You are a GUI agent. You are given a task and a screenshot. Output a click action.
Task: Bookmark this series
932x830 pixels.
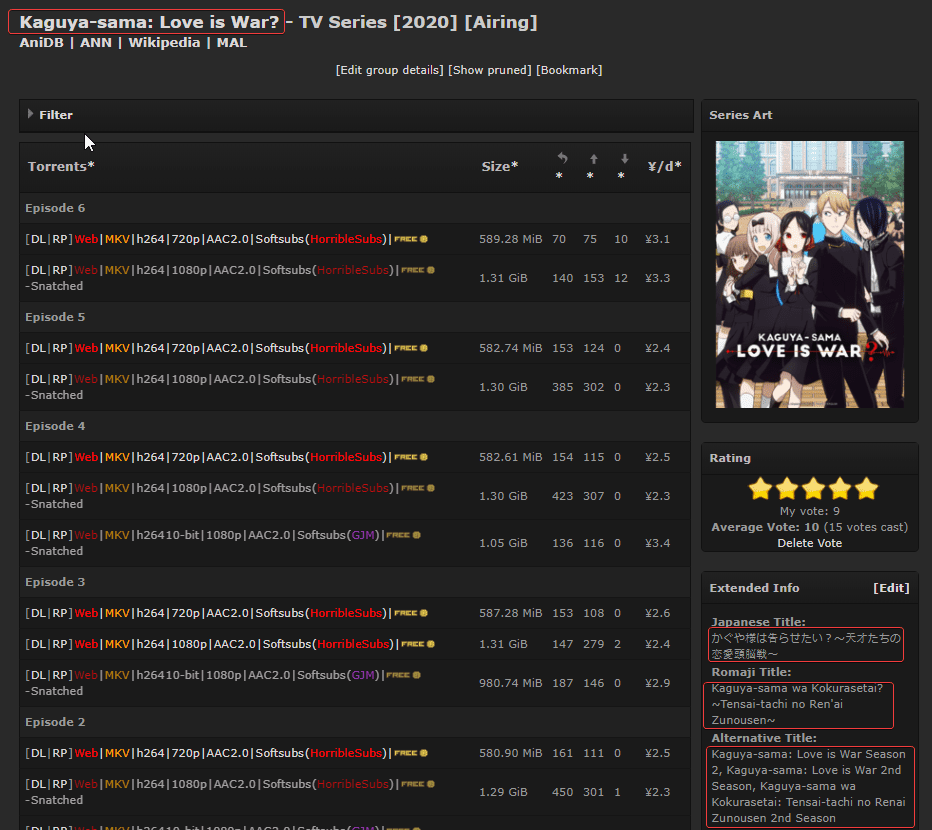(x=569, y=70)
